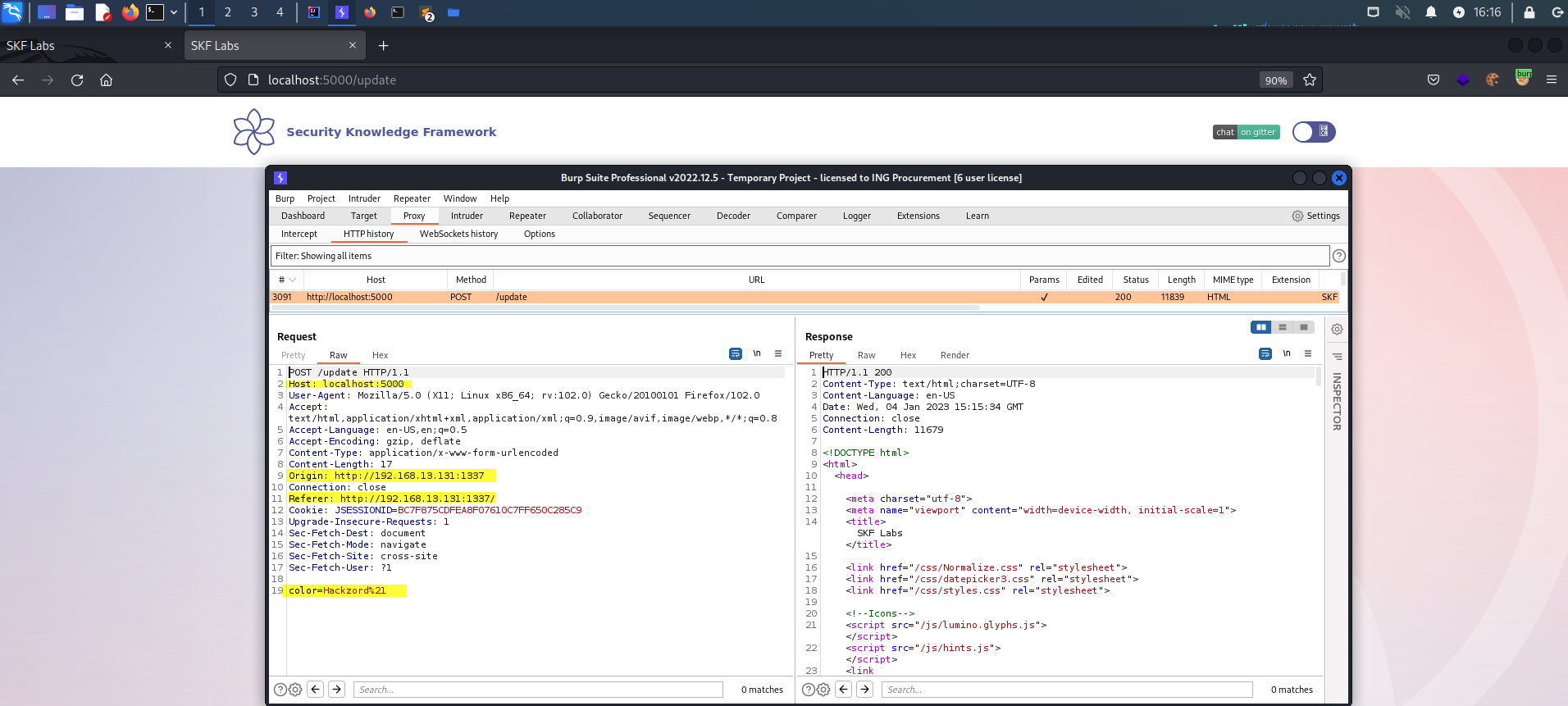Viewport: 1568px width, 706px height.
Task: Bookmark page with star icon
Action: coord(1310,80)
